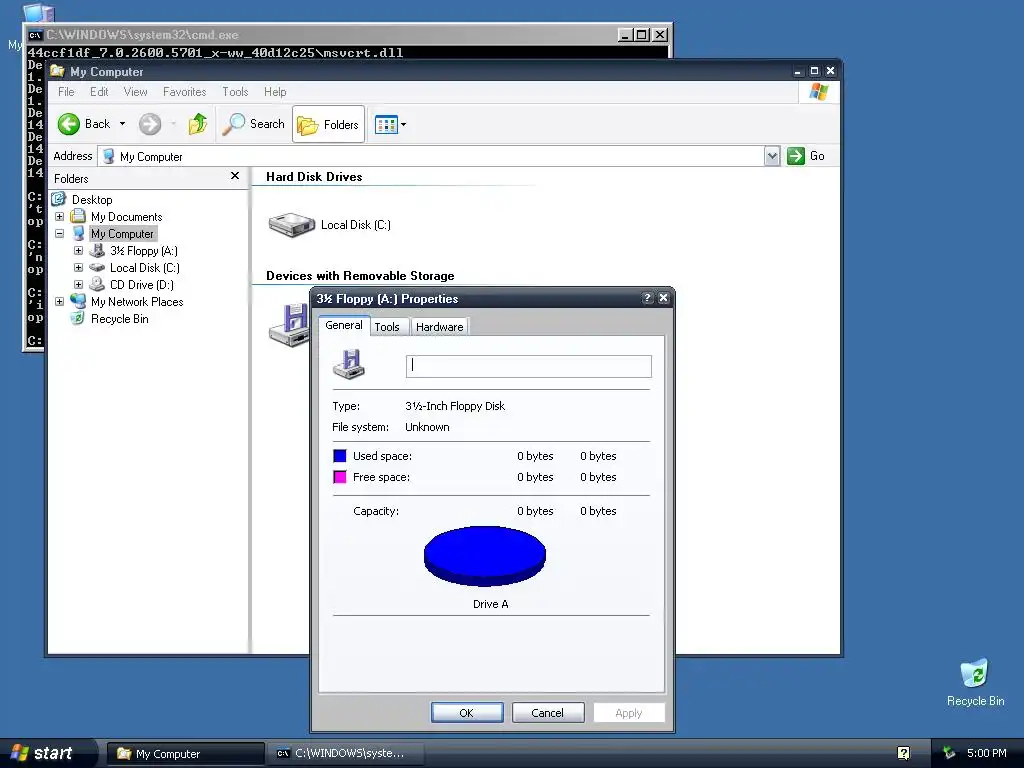Select Local Disk (C:) drive icon in content pane
Screen dimensions: 1024x768
point(291,225)
